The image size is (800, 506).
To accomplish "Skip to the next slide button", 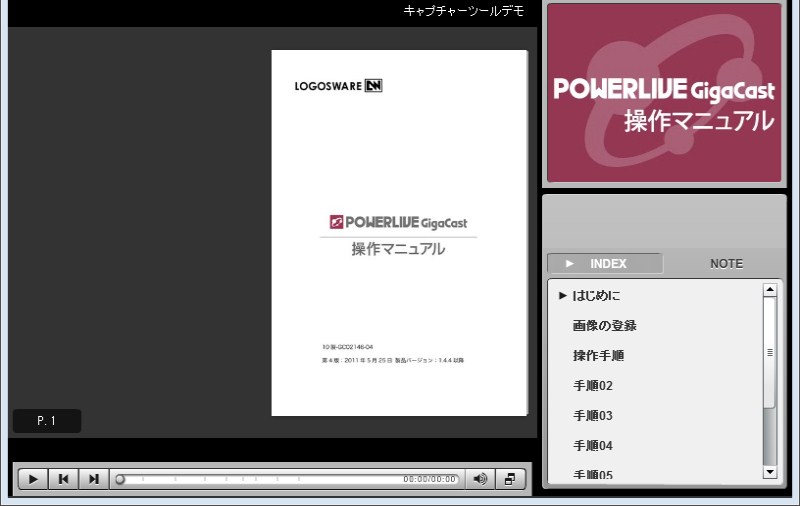I will point(93,479).
